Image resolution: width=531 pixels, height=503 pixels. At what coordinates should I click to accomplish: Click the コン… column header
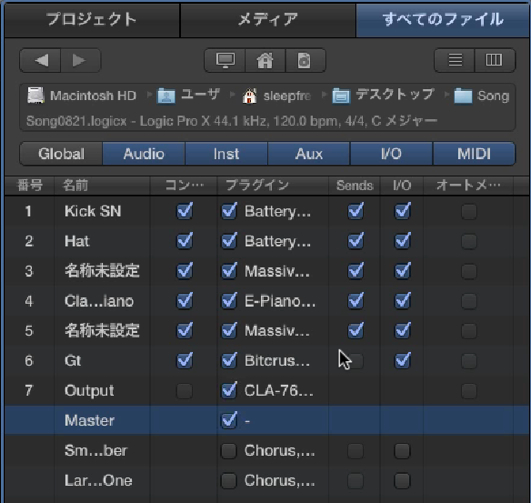pos(184,185)
